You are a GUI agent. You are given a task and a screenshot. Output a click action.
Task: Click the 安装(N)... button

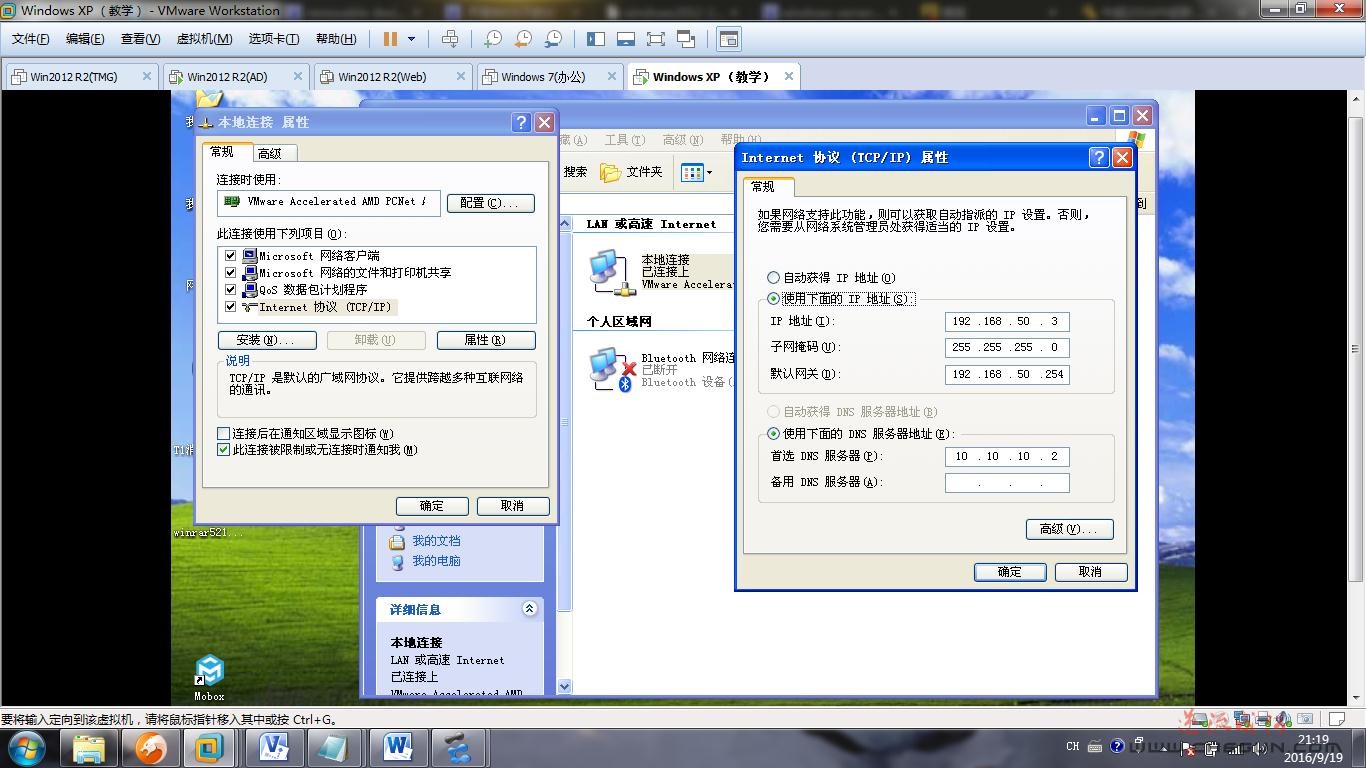click(x=267, y=340)
